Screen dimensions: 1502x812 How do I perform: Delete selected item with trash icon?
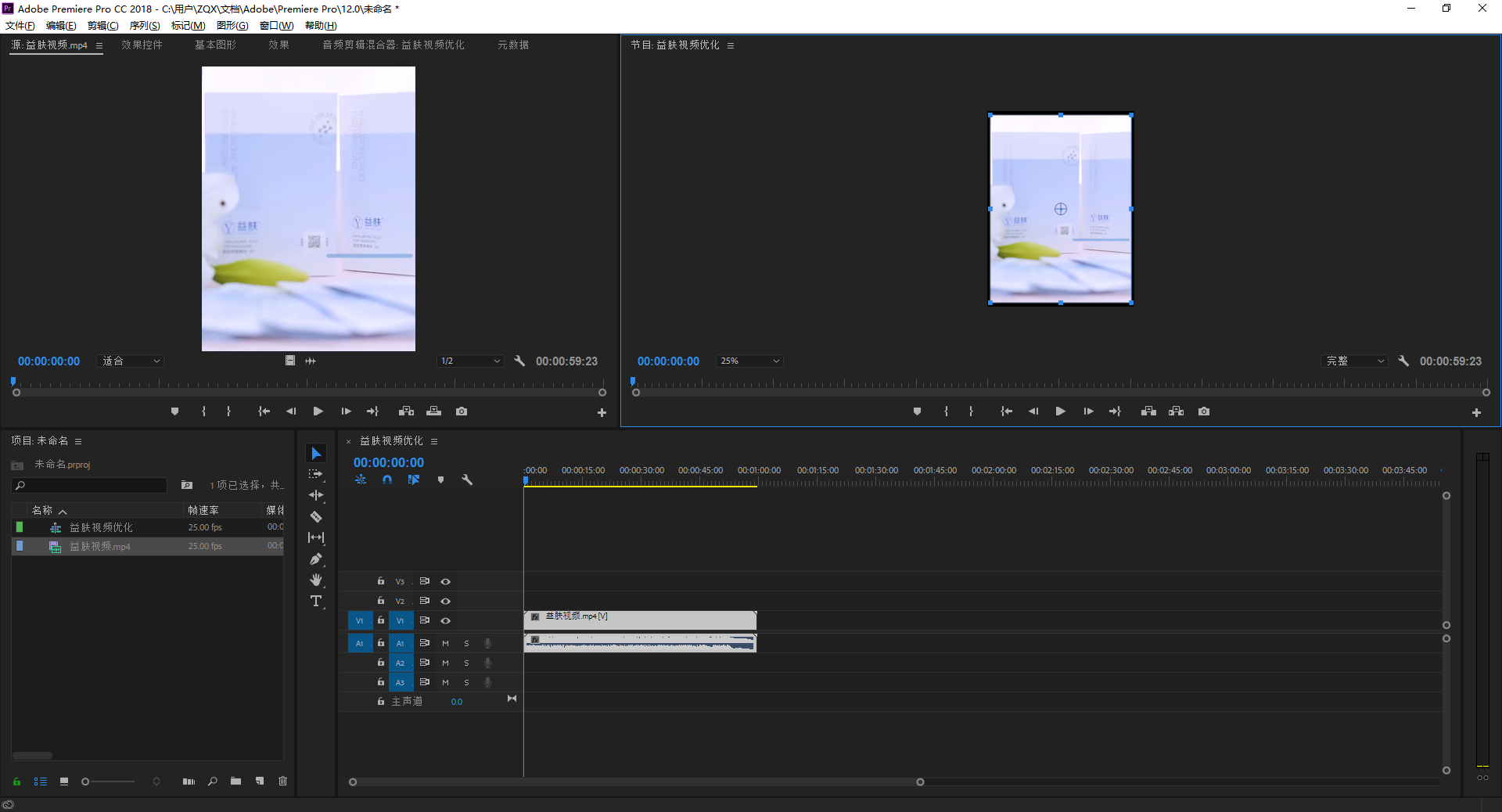[x=283, y=781]
